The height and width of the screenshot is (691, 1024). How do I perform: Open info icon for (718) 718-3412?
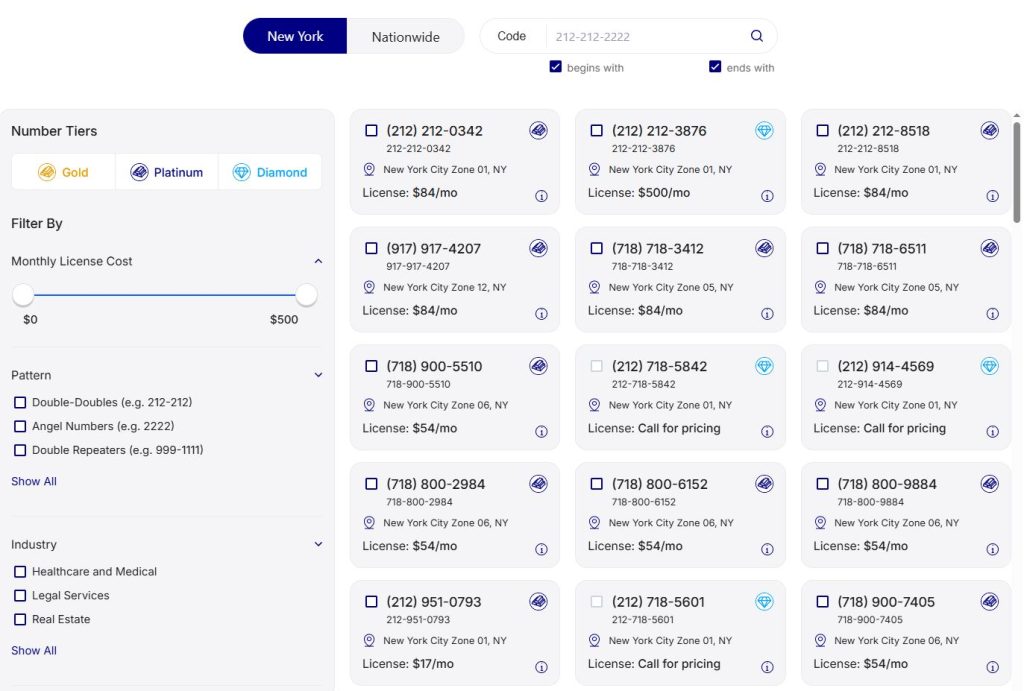[767, 314]
